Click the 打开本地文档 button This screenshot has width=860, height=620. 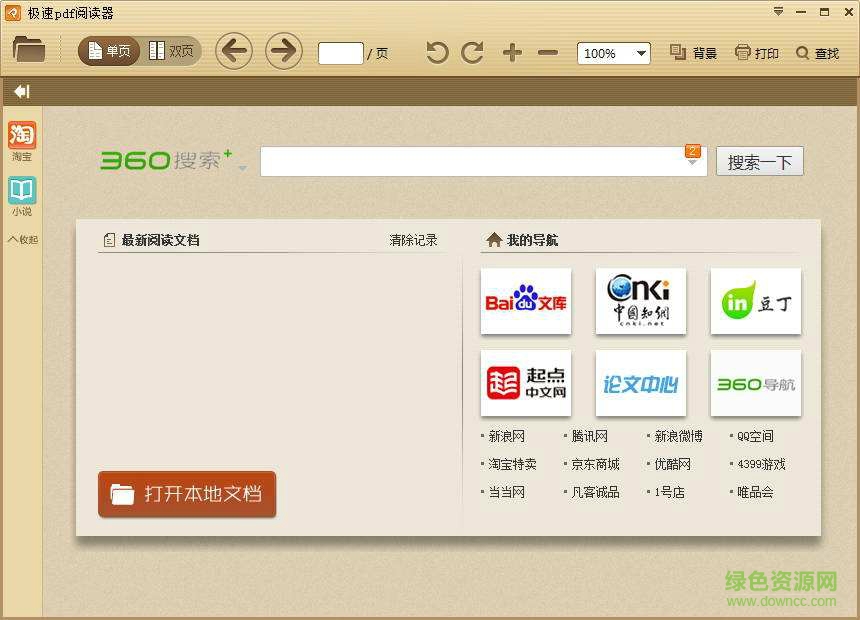[186, 494]
